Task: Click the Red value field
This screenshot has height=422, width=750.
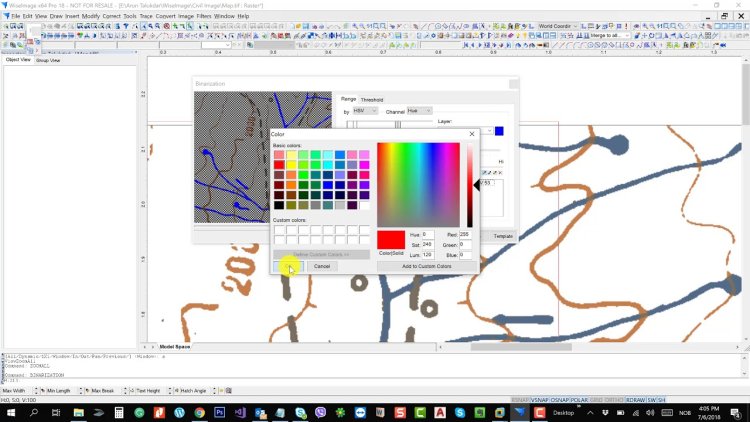Action: [465, 234]
